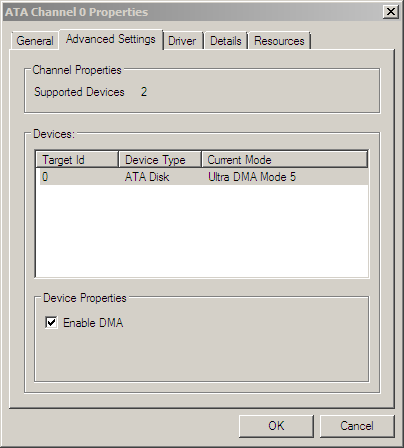Dismiss dialog with the Cancel button
The width and height of the screenshot is (404, 448).
357,426
